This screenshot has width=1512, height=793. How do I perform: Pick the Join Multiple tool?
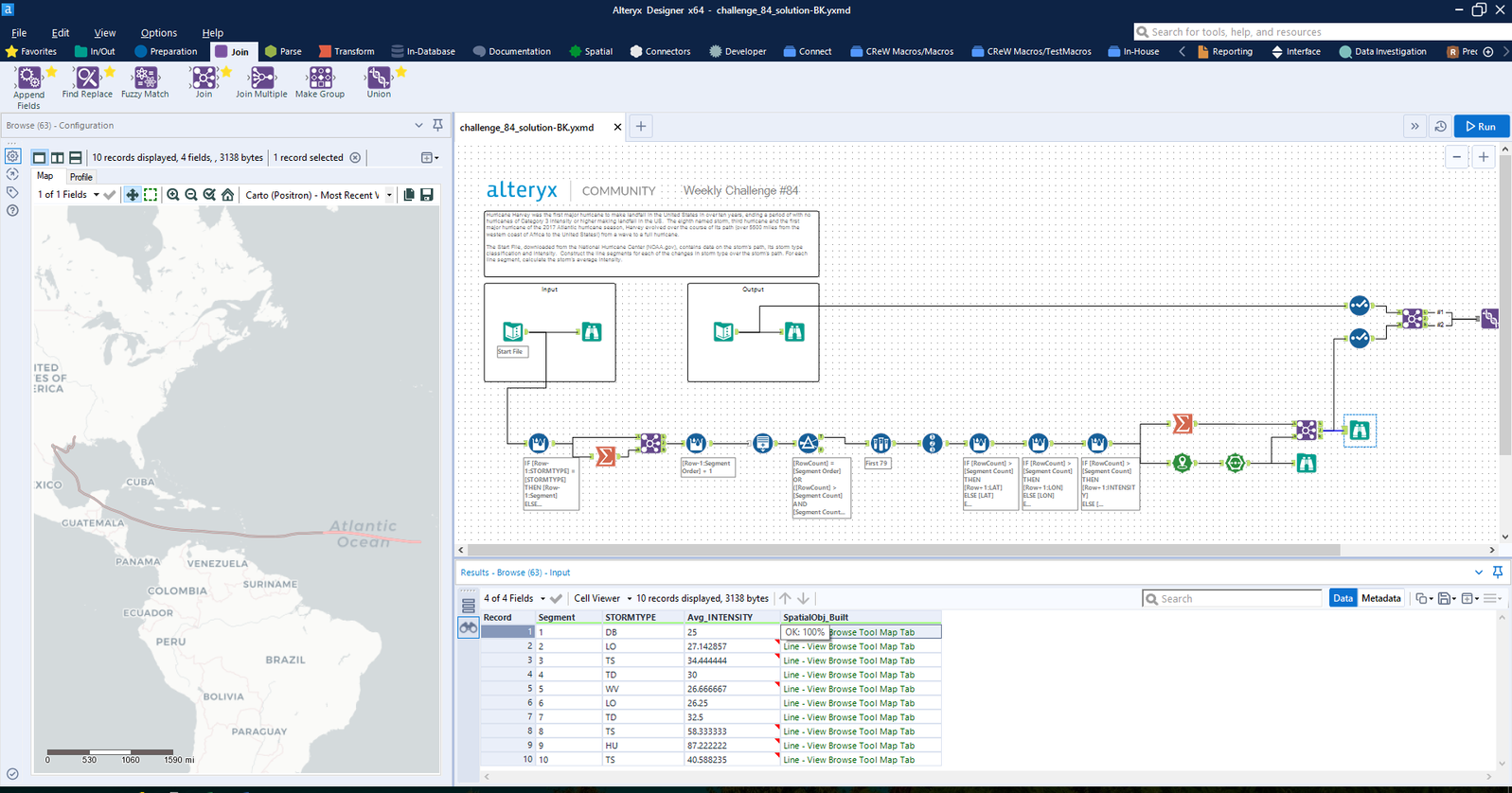pyautogui.click(x=261, y=78)
